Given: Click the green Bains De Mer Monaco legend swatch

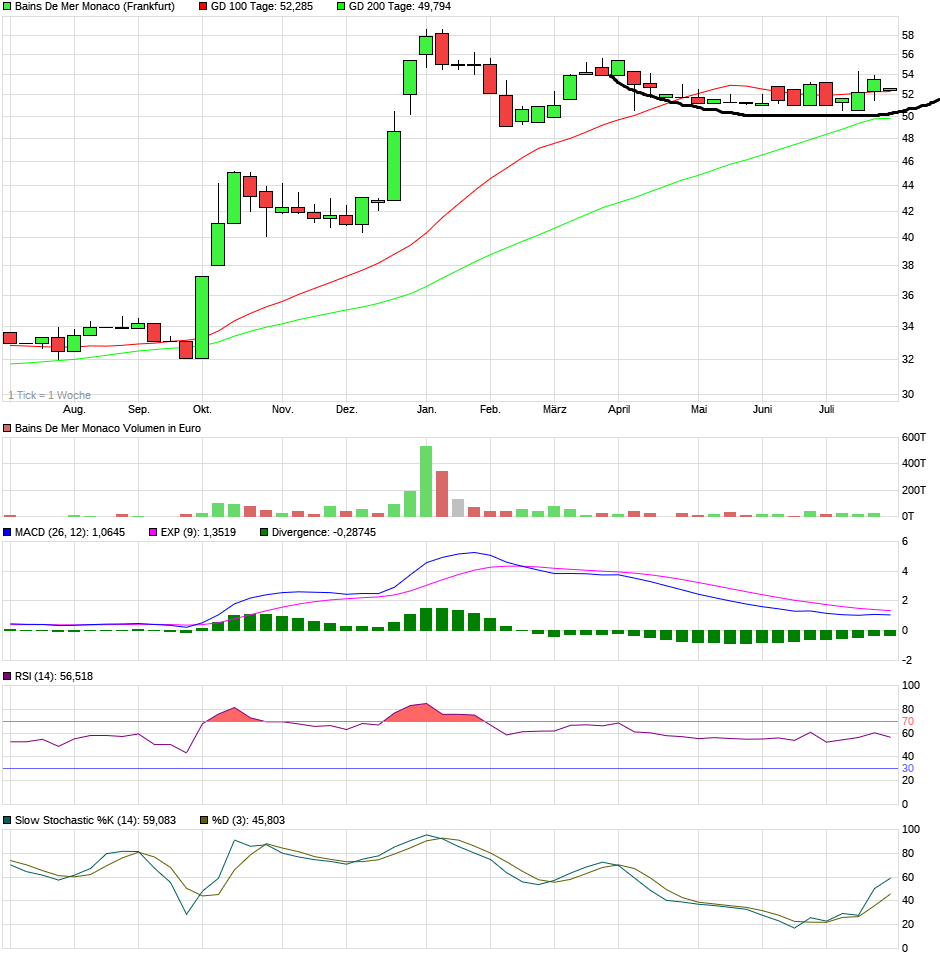Looking at the screenshot, I should (8, 6).
